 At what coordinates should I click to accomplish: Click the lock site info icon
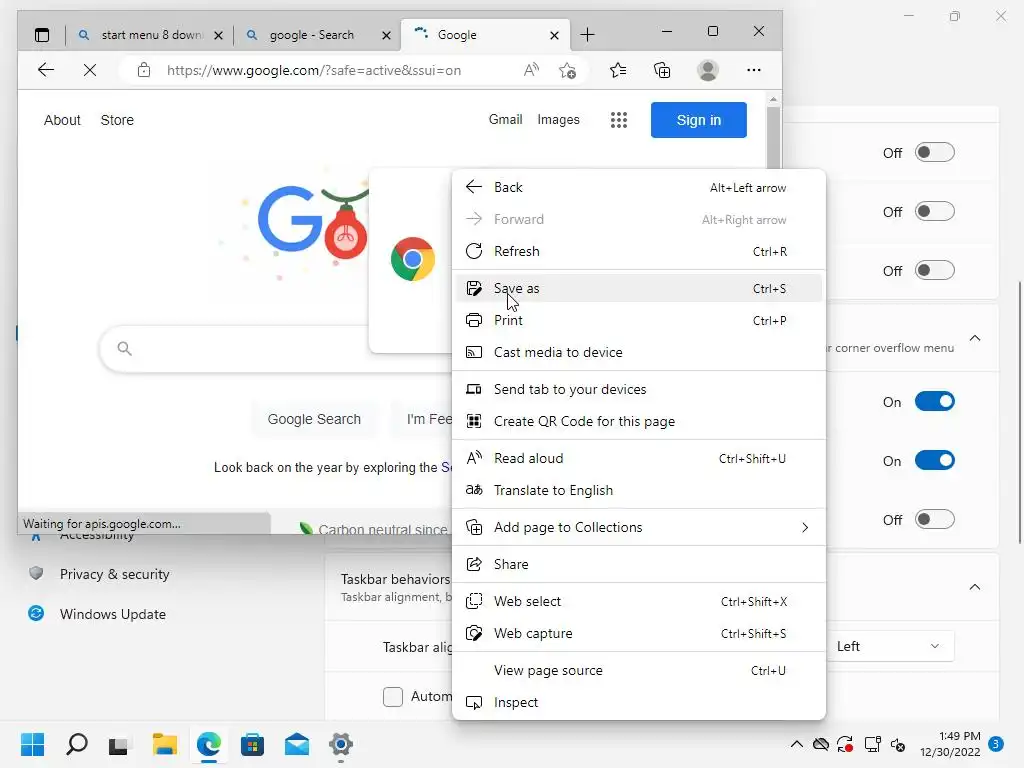144,70
